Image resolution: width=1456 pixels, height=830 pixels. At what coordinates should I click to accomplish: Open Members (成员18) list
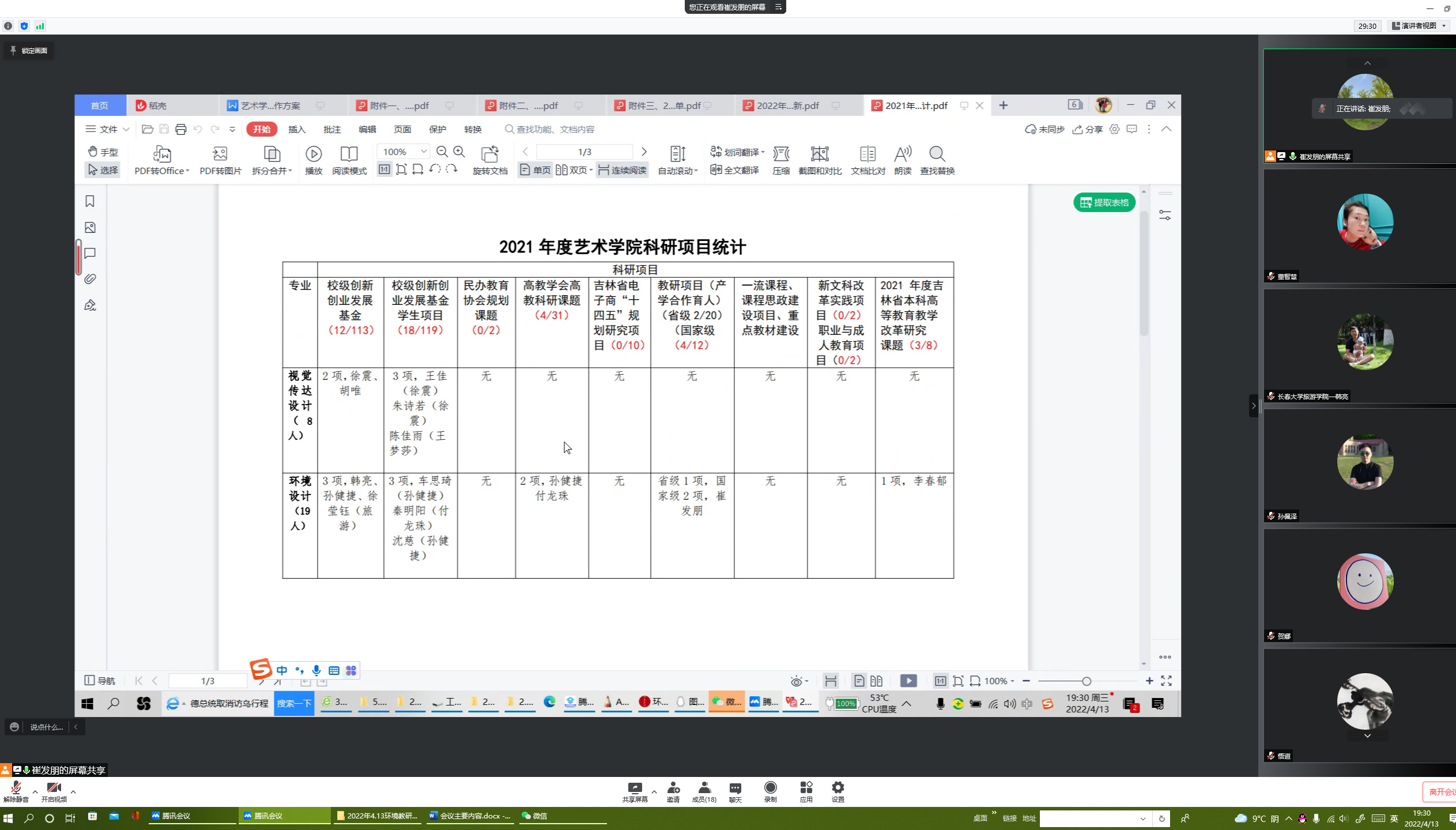click(x=704, y=791)
